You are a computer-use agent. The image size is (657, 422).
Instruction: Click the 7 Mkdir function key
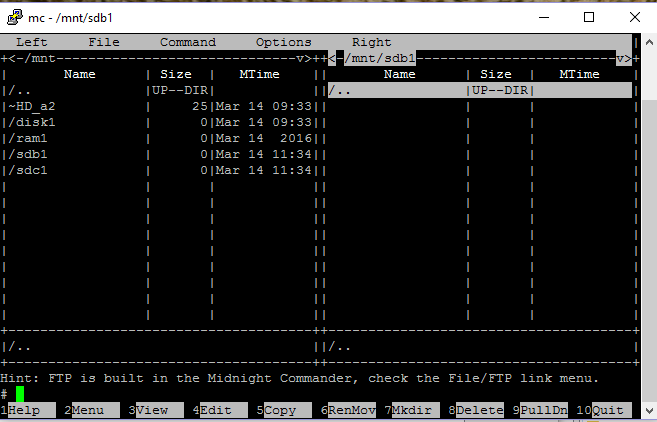pos(412,410)
